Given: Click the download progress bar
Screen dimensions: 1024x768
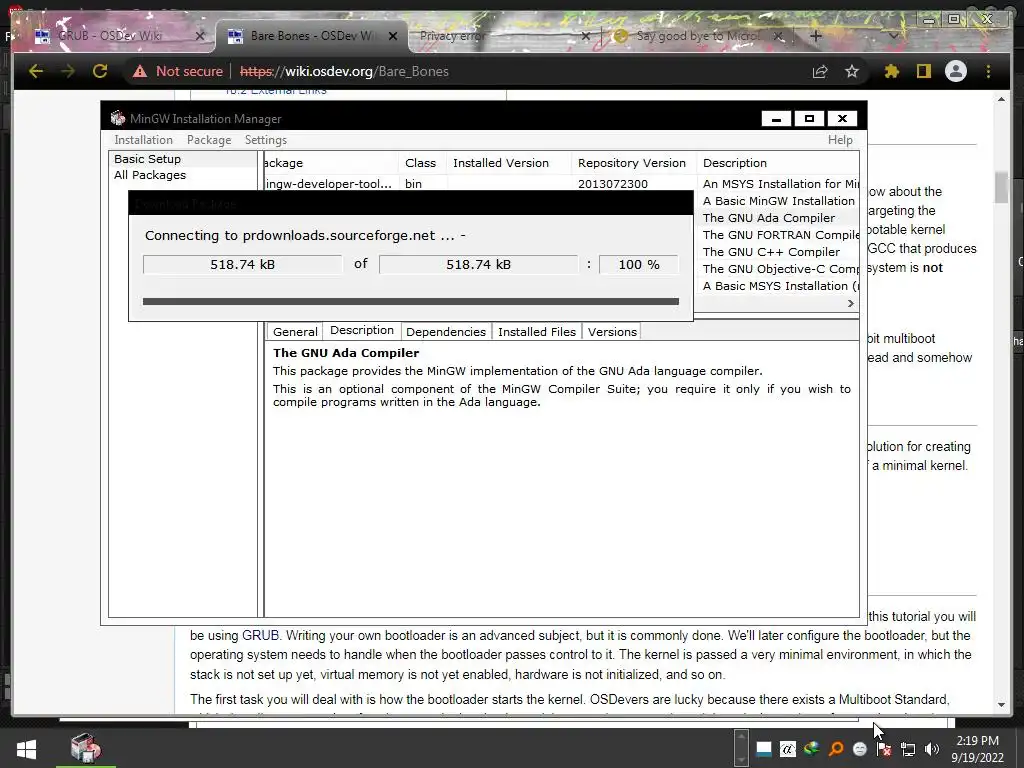Looking at the screenshot, I should pos(411,302).
